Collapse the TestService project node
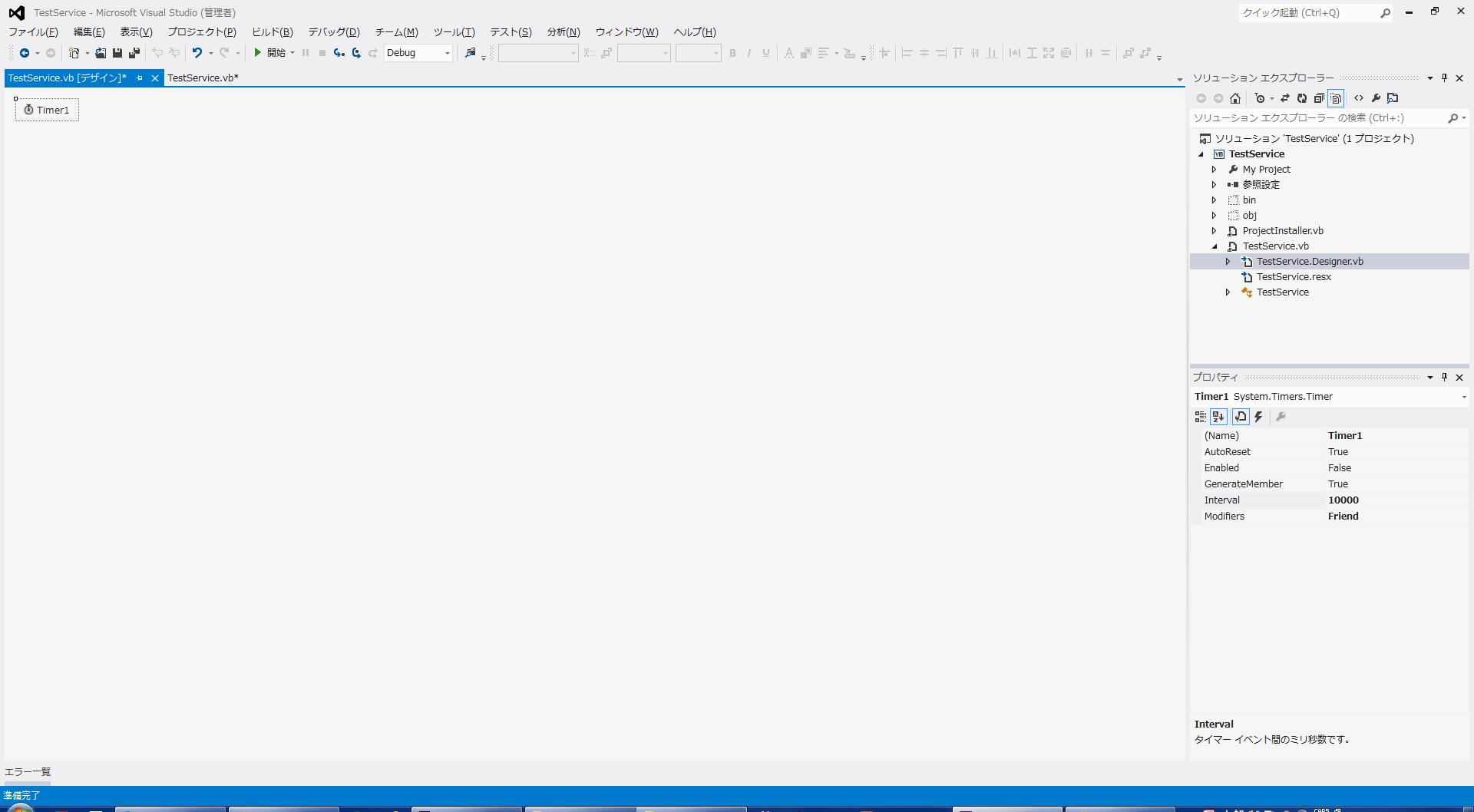1474x812 pixels. [1201, 154]
